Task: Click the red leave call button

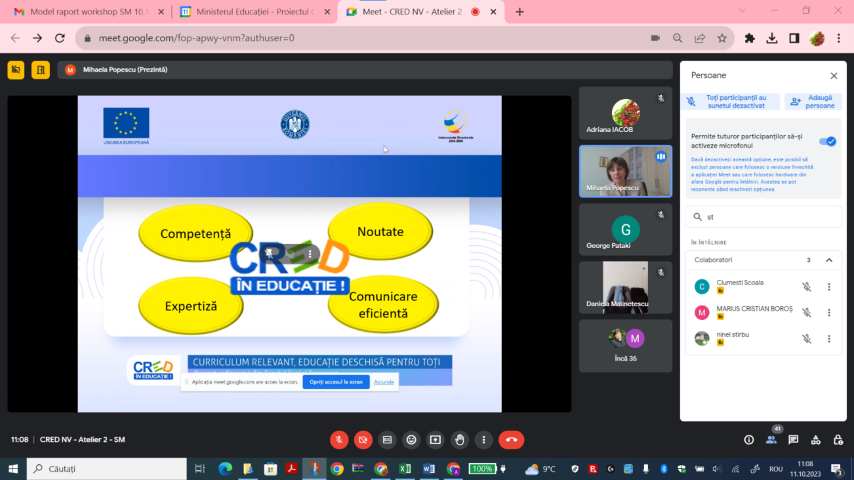Action: (511, 439)
